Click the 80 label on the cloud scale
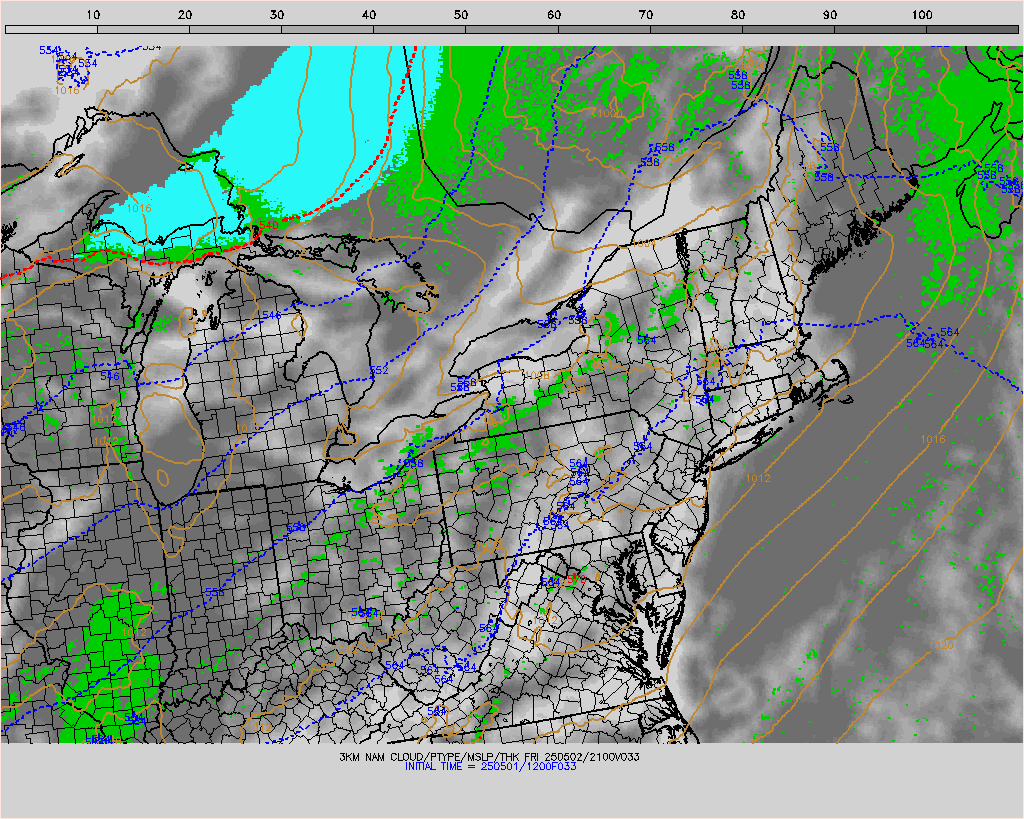This screenshot has width=1024, height=819. tap(738, 14)
